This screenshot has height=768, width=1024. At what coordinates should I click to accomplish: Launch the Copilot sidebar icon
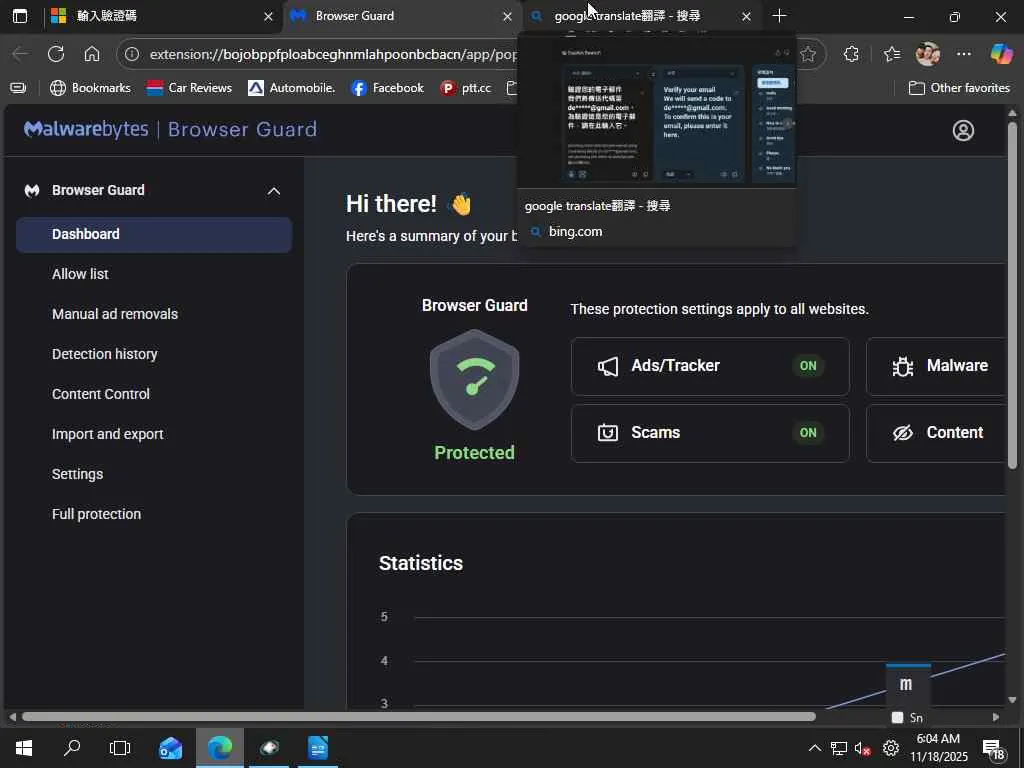[x=1001, y=54]
